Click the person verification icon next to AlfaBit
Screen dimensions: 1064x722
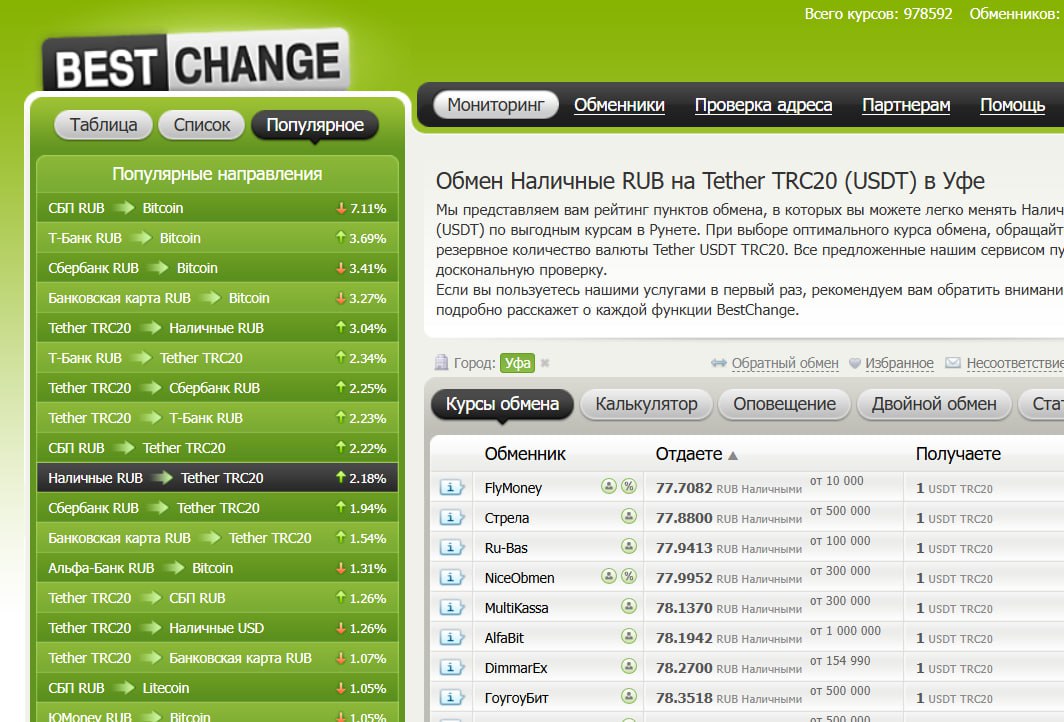pyautogui.click(x=629, y=636)
